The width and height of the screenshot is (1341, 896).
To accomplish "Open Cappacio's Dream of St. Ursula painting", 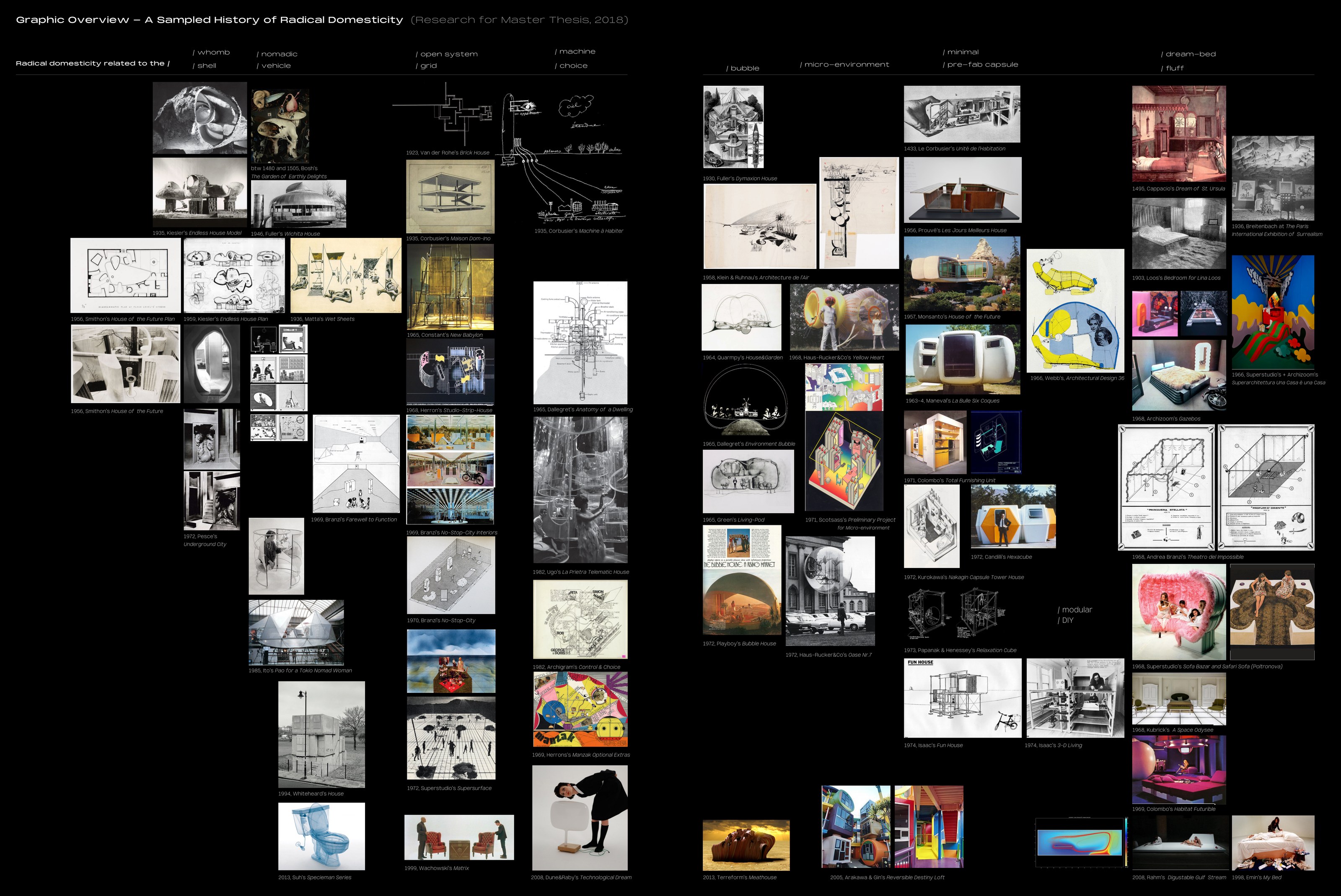I will tap(1179, 134).
